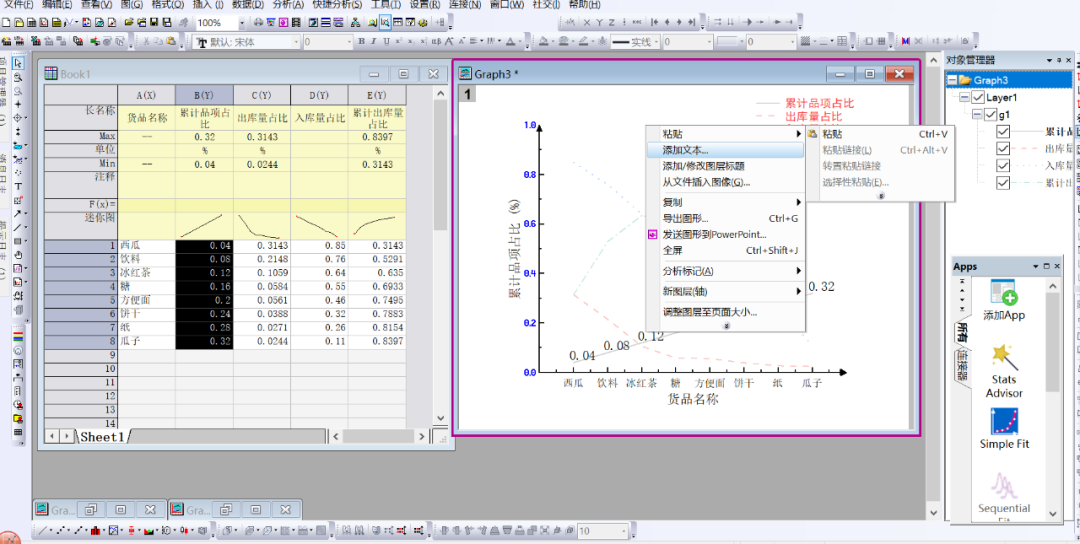Image resolution: width=1080 pixels, height=544 pixels.
Task: Click the font color A icon
Action: [510, 42]
